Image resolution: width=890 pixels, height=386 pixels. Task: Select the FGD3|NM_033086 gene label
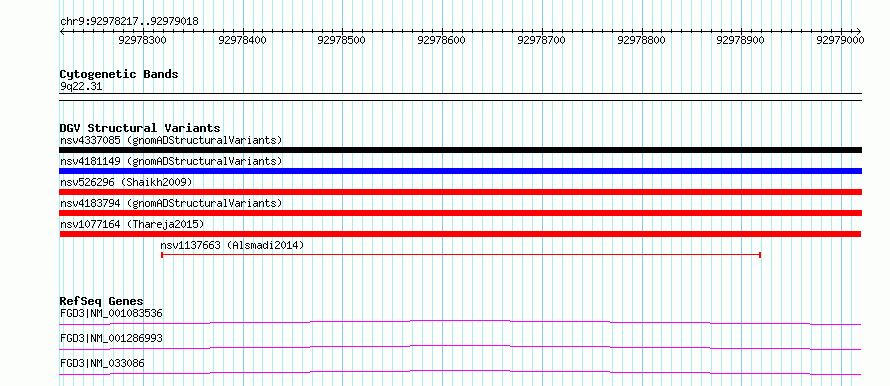click(x=102, y=363)
